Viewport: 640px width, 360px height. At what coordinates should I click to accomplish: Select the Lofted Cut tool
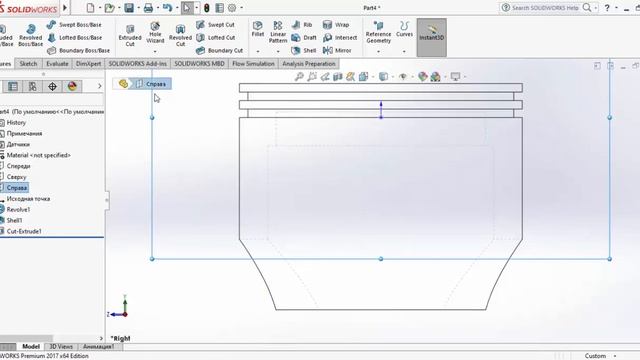pos(216,38)
